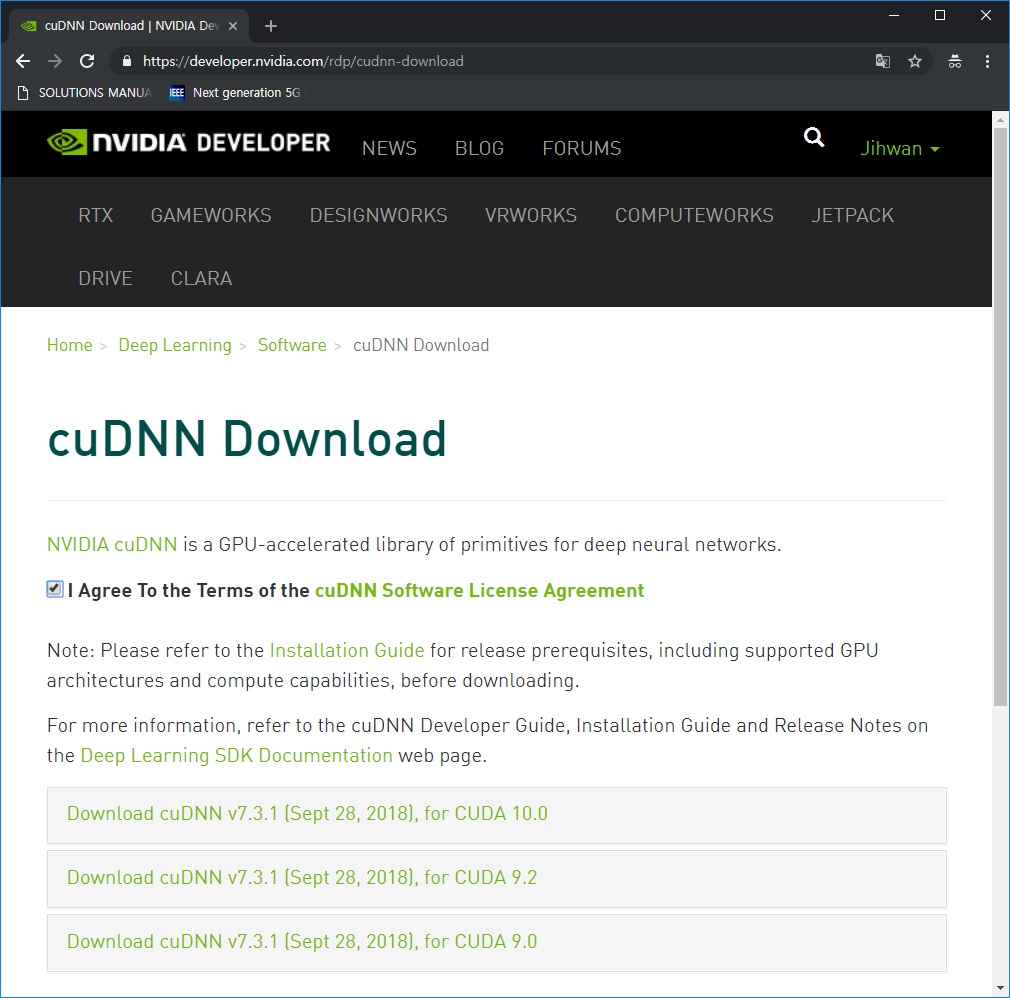Screen dimensions: 1010x998
Task: Click the translate icon in address bar
Action: pyautogui.click(x=883, y=61)
